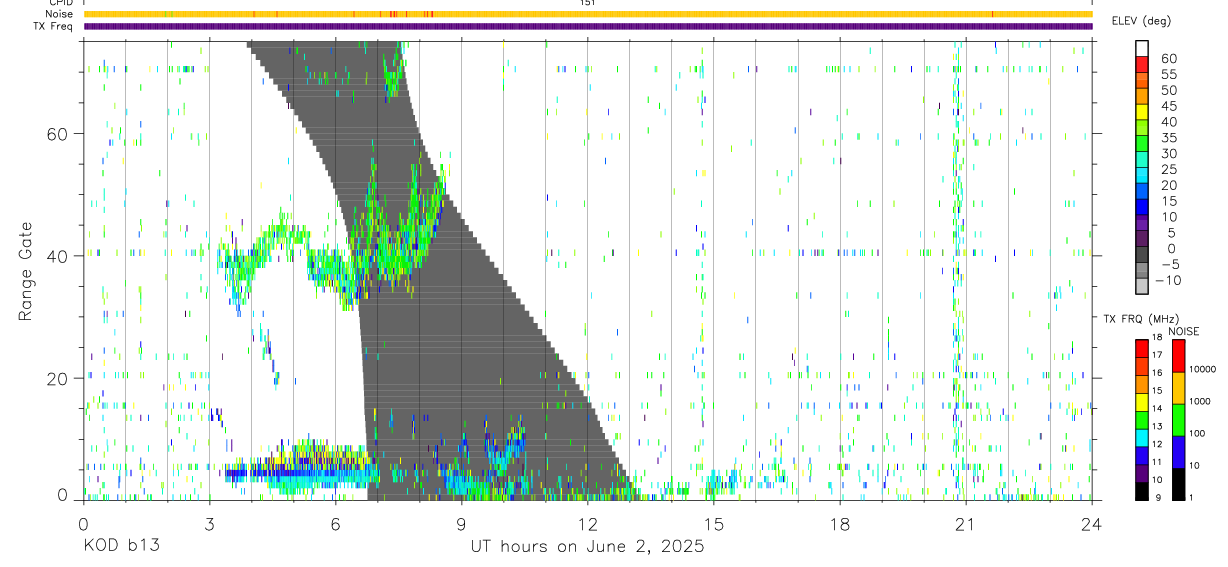1228x567 pixels.
Task: Click the x-axis tick label '21'
Action: [x=965, y=522]
